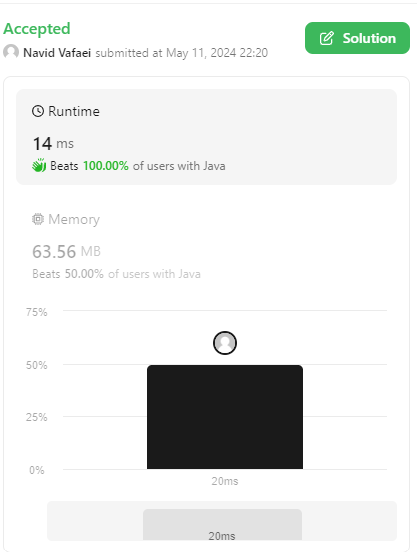Click the 20ms label under the chart
Image resolution: width=417 pixels, height=552 pixels.
(x=225, y=481)
